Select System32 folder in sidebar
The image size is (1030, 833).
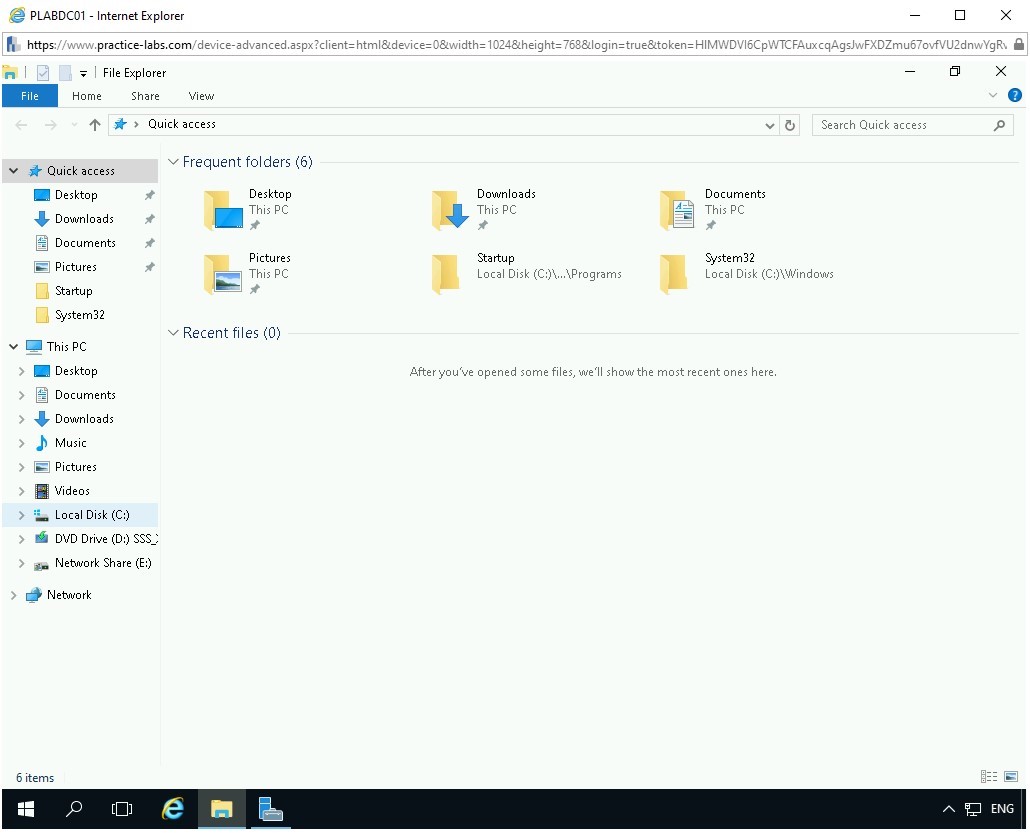(x=79, y=315)
